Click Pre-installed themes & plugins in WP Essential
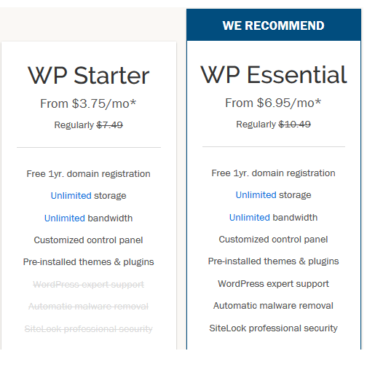 click(273, 261)
